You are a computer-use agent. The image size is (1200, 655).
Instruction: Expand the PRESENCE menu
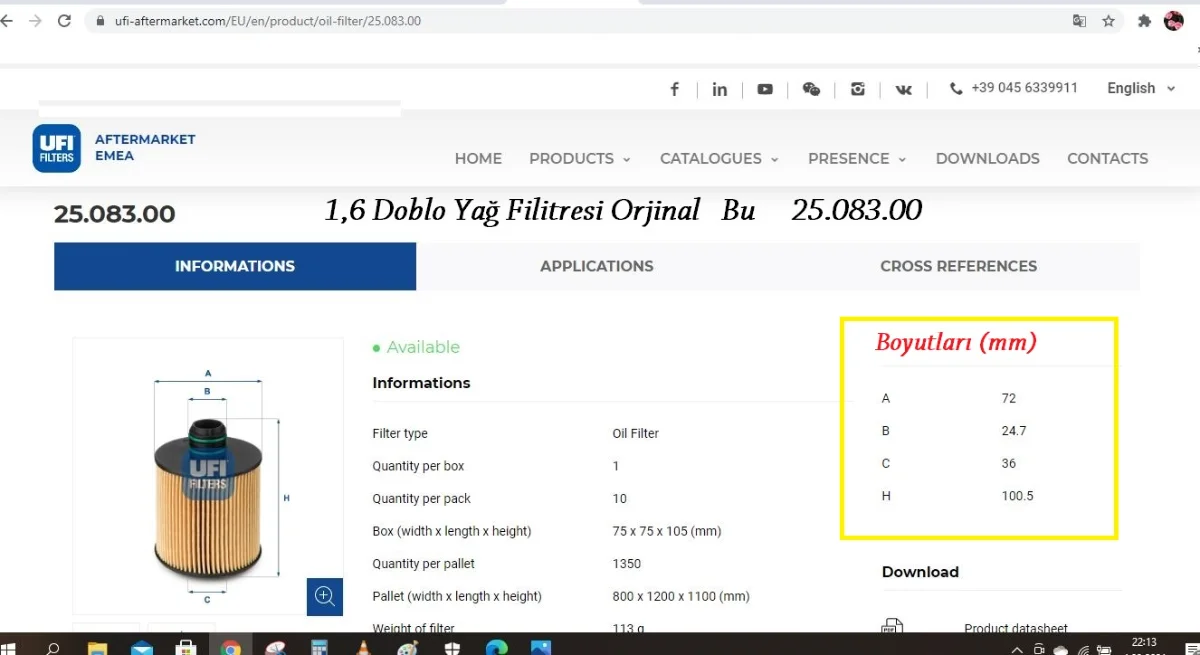(x=857, y=158)
